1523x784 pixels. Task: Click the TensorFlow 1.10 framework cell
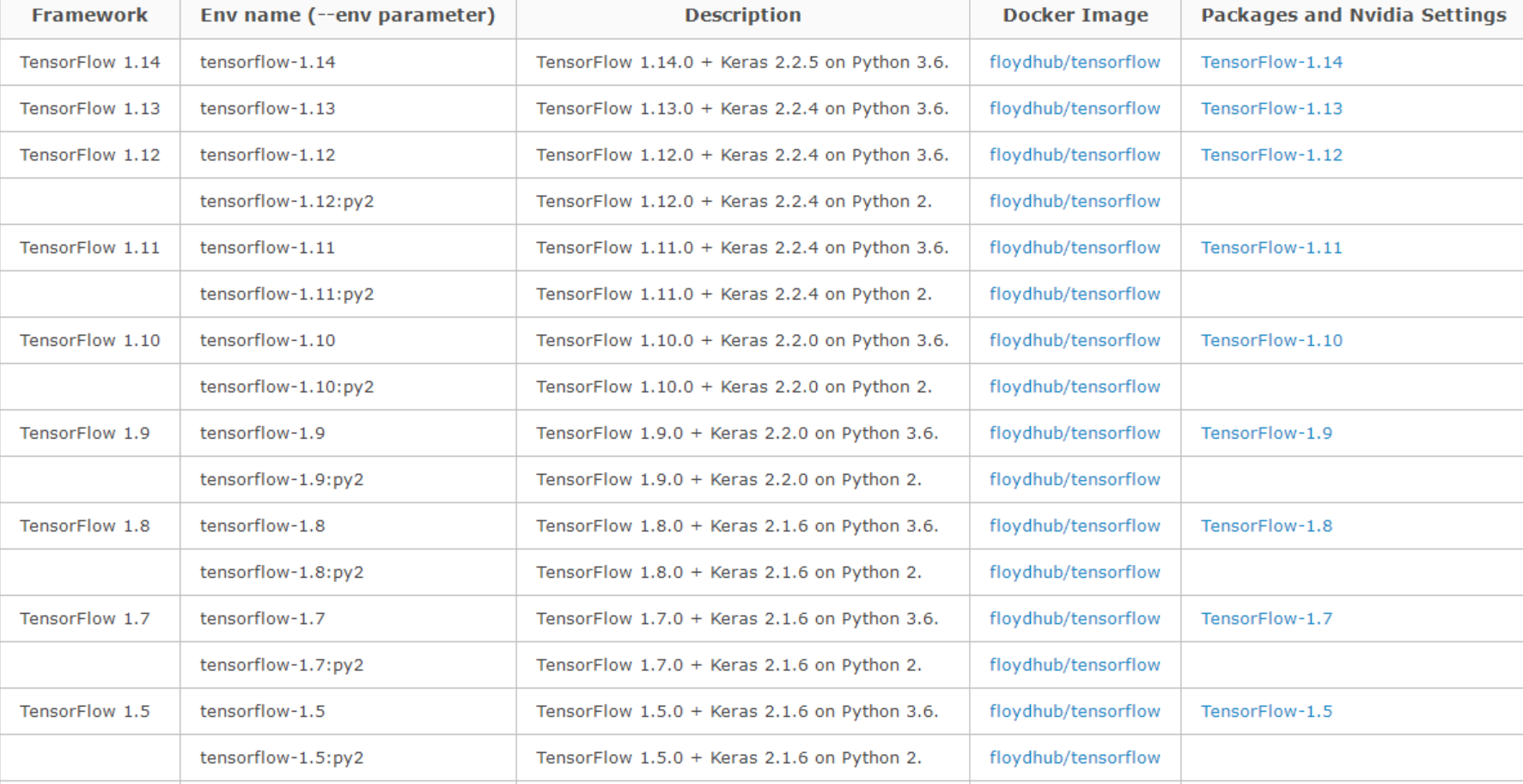pyautogui.click(x=89, y=340)
